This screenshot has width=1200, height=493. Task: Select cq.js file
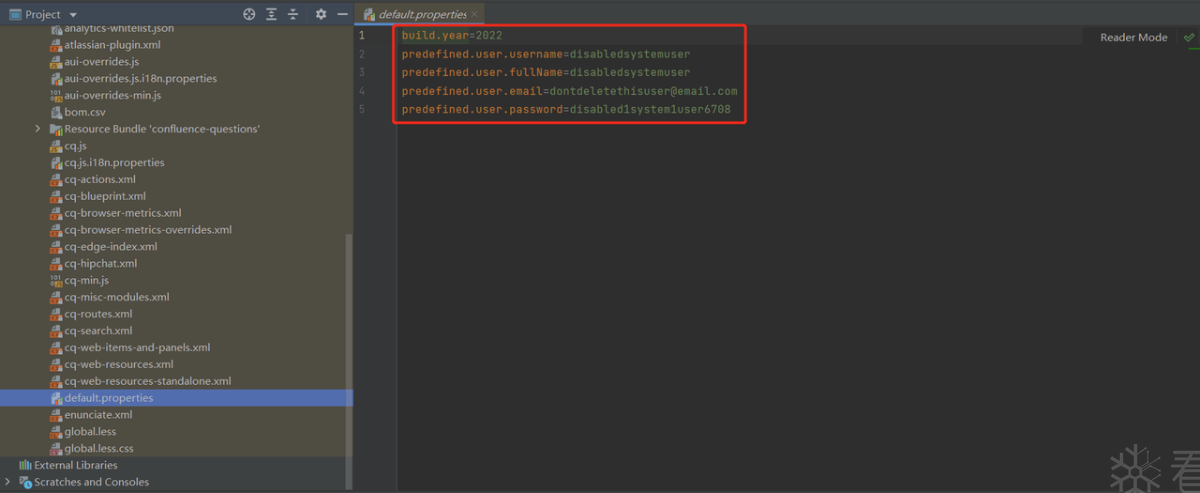tap(78, 146)
